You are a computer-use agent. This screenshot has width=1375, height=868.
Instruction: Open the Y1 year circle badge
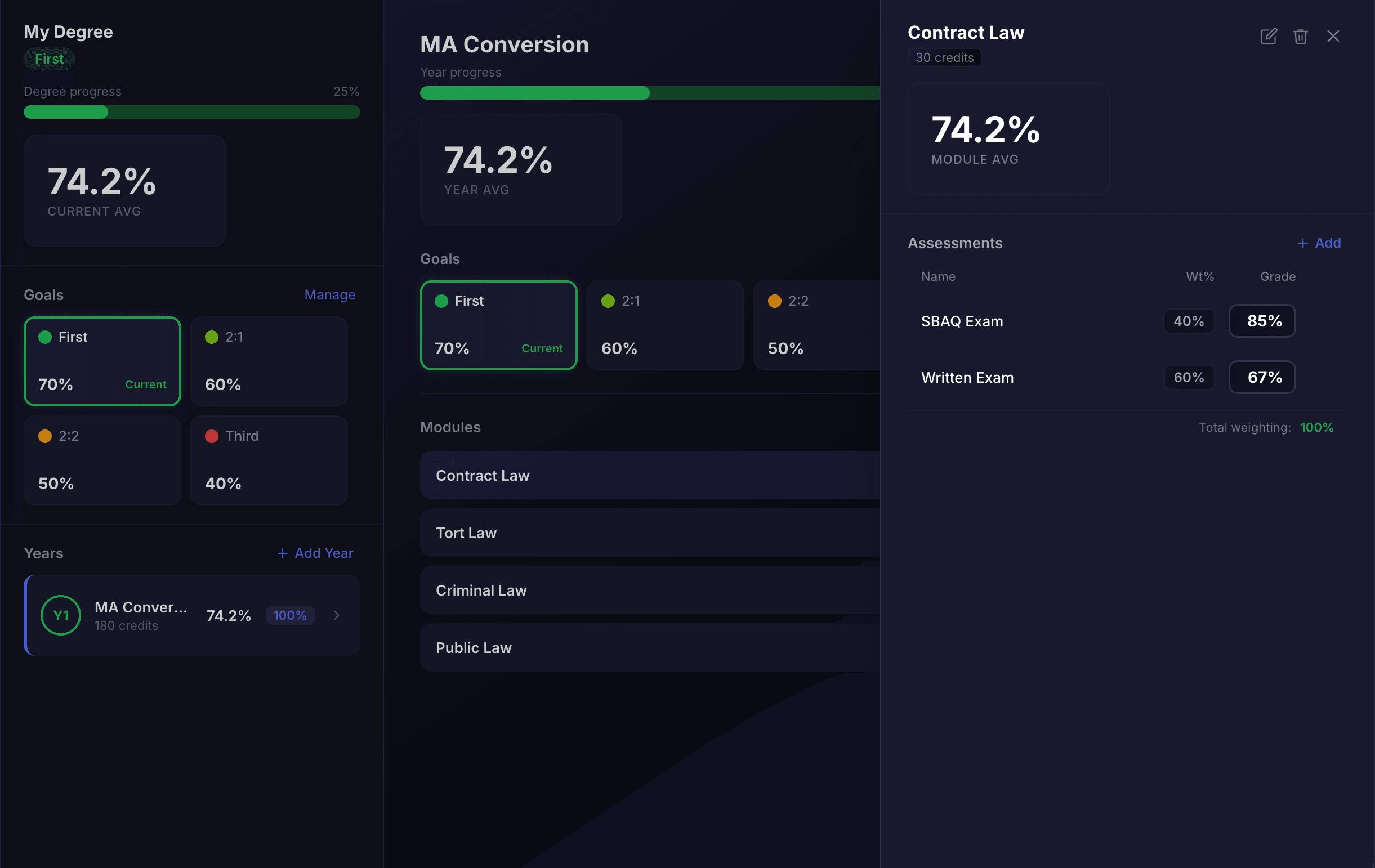point(60,615)
